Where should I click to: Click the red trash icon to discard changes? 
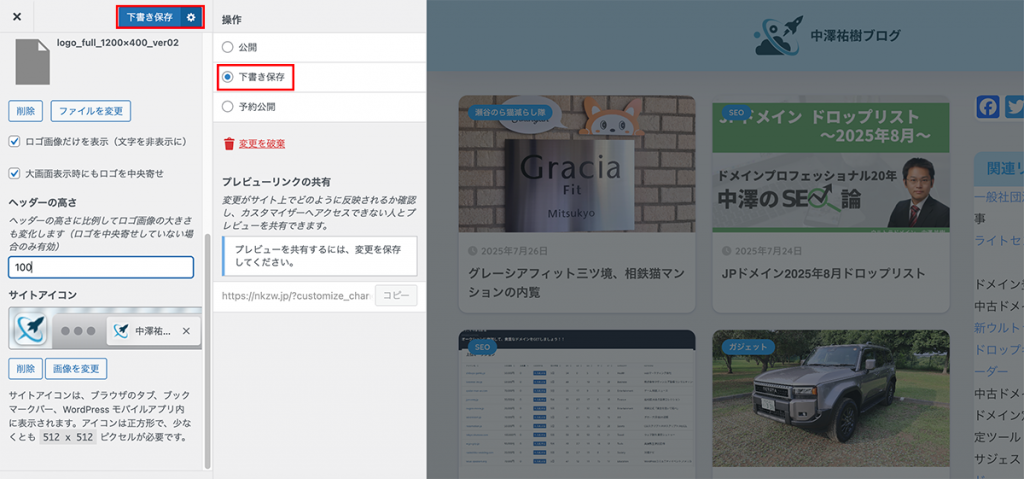pyautogui.click(x=229, y=144)
